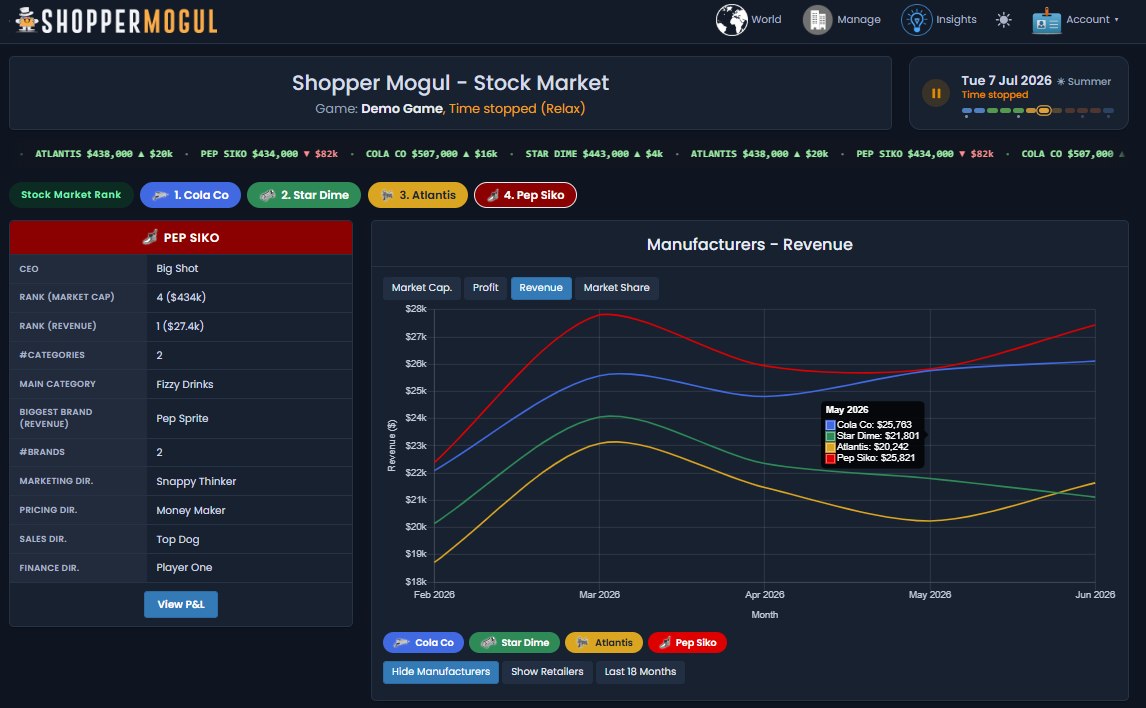Viewport: 1146px width, 708px height.
Task: Click the Pep Siko header icon
Action: click(x=150, y=237)
